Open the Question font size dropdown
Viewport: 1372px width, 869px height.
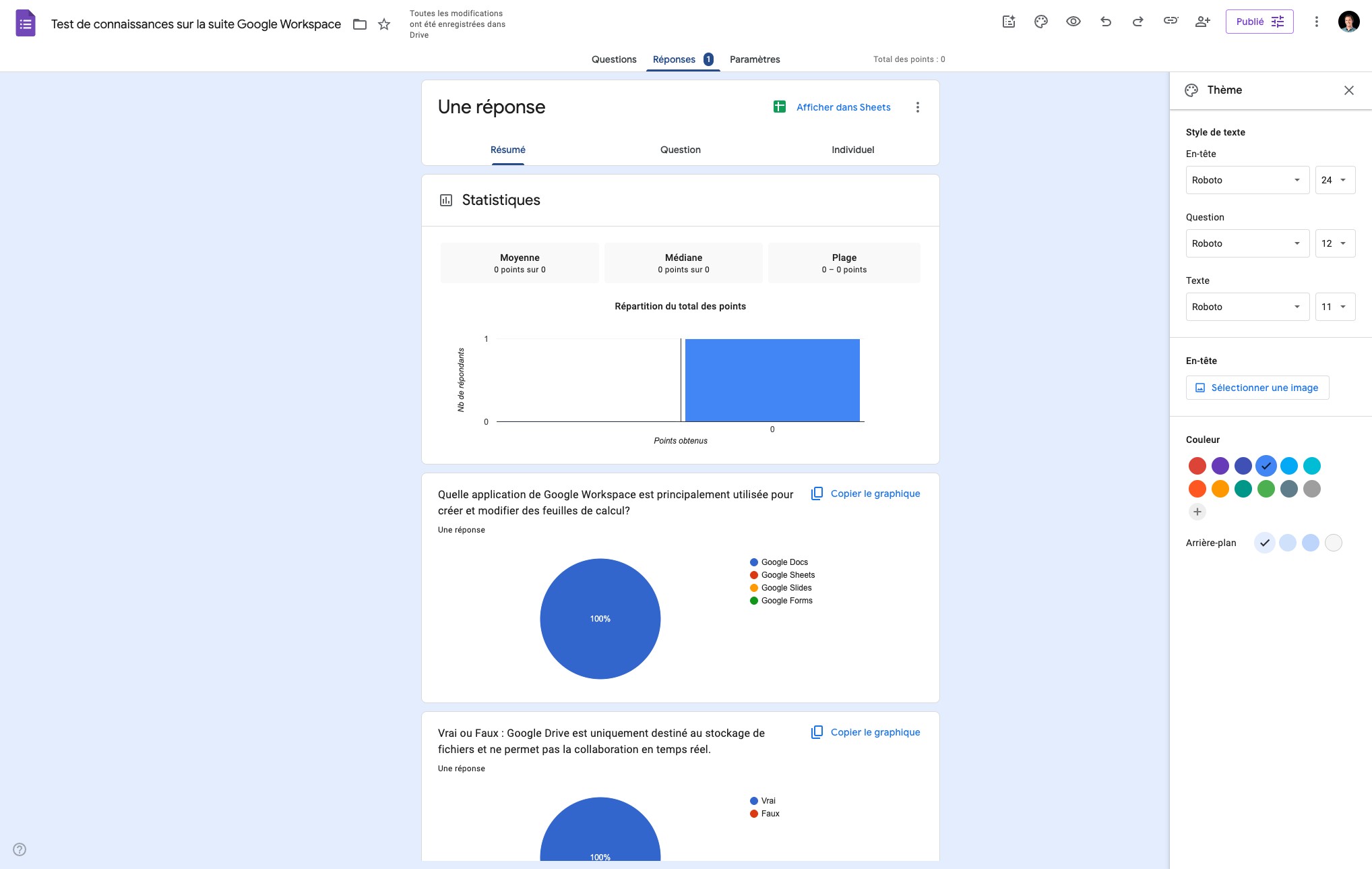pos(1336,243)
